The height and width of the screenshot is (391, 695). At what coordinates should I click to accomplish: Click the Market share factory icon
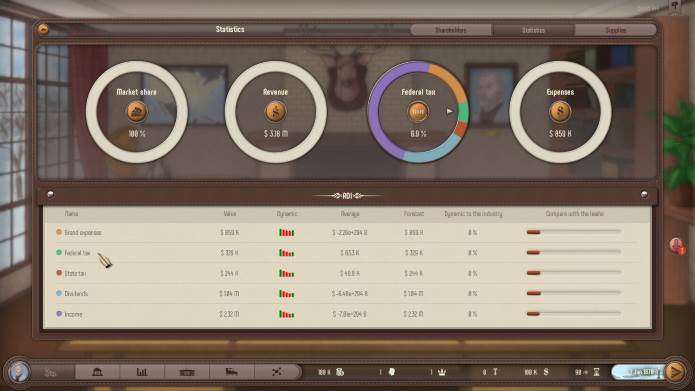(137, 112)
